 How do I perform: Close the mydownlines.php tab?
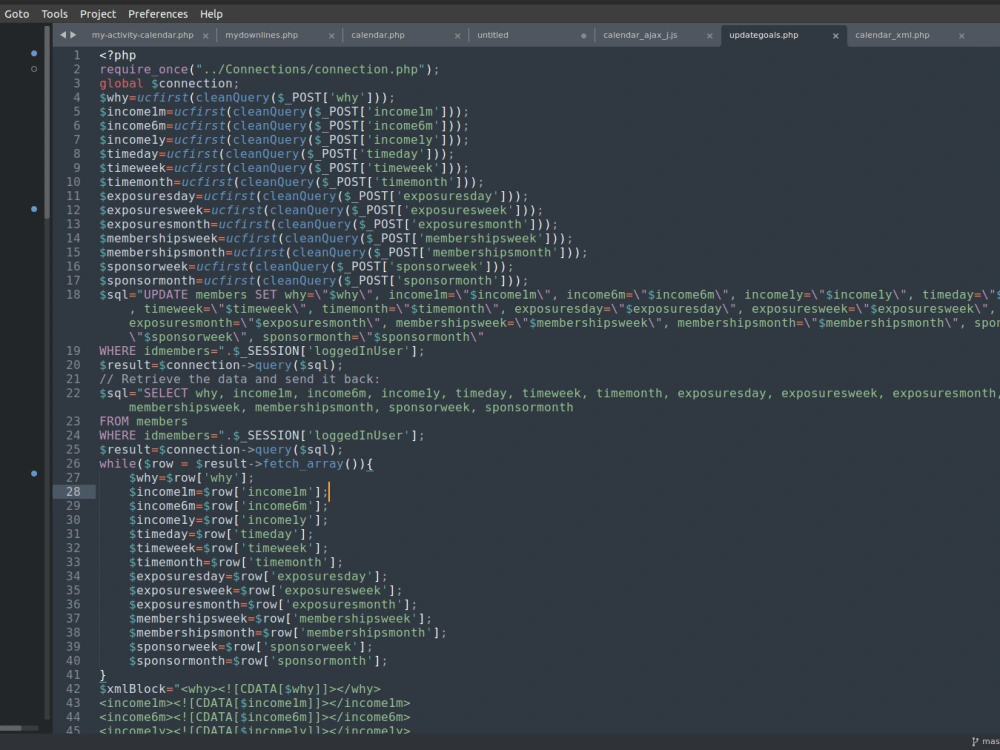coord(331,36)
